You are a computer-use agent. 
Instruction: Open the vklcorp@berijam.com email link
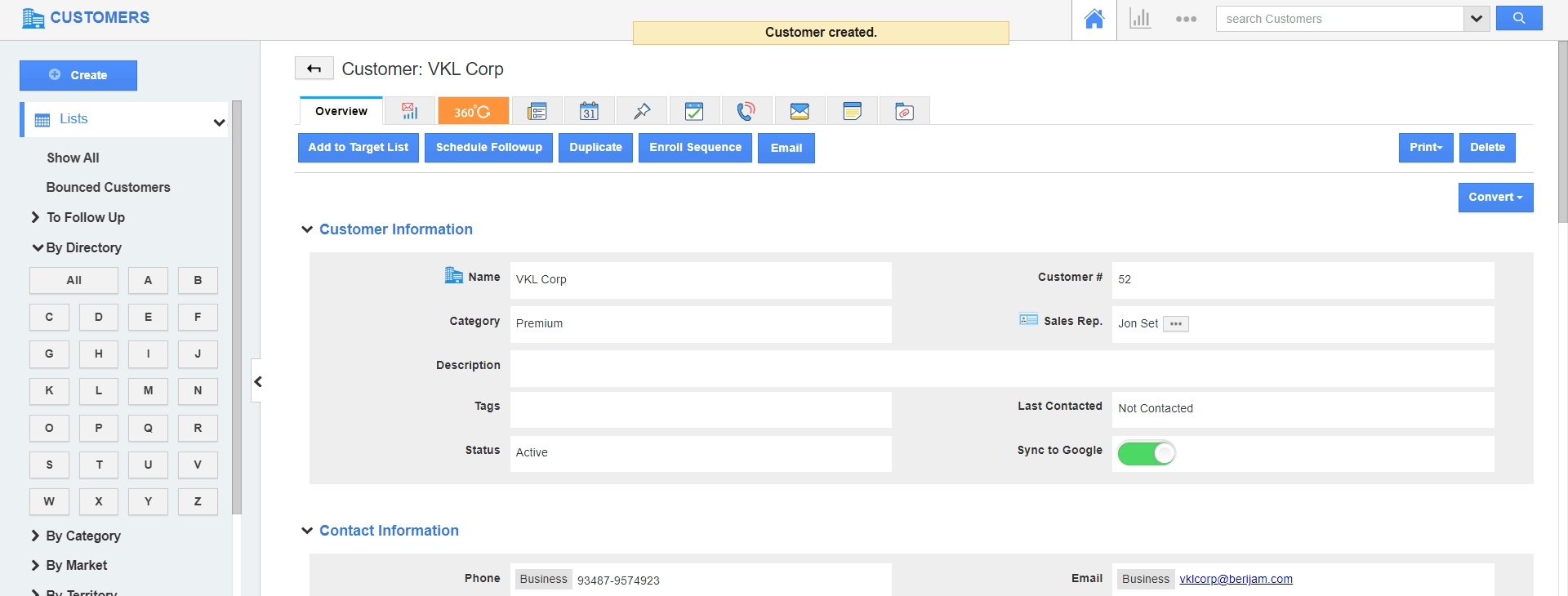1236,579
